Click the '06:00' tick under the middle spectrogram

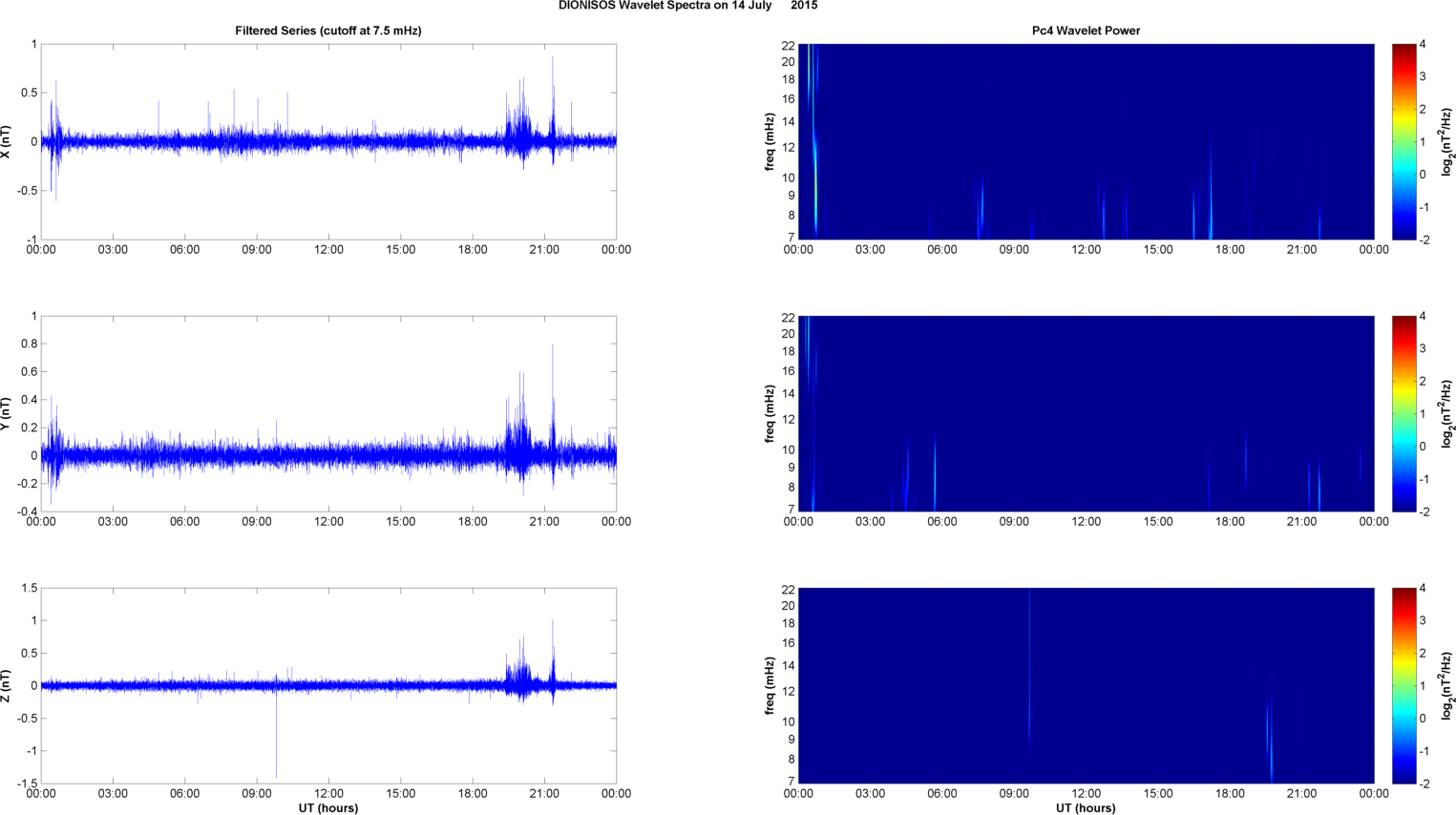941,522
